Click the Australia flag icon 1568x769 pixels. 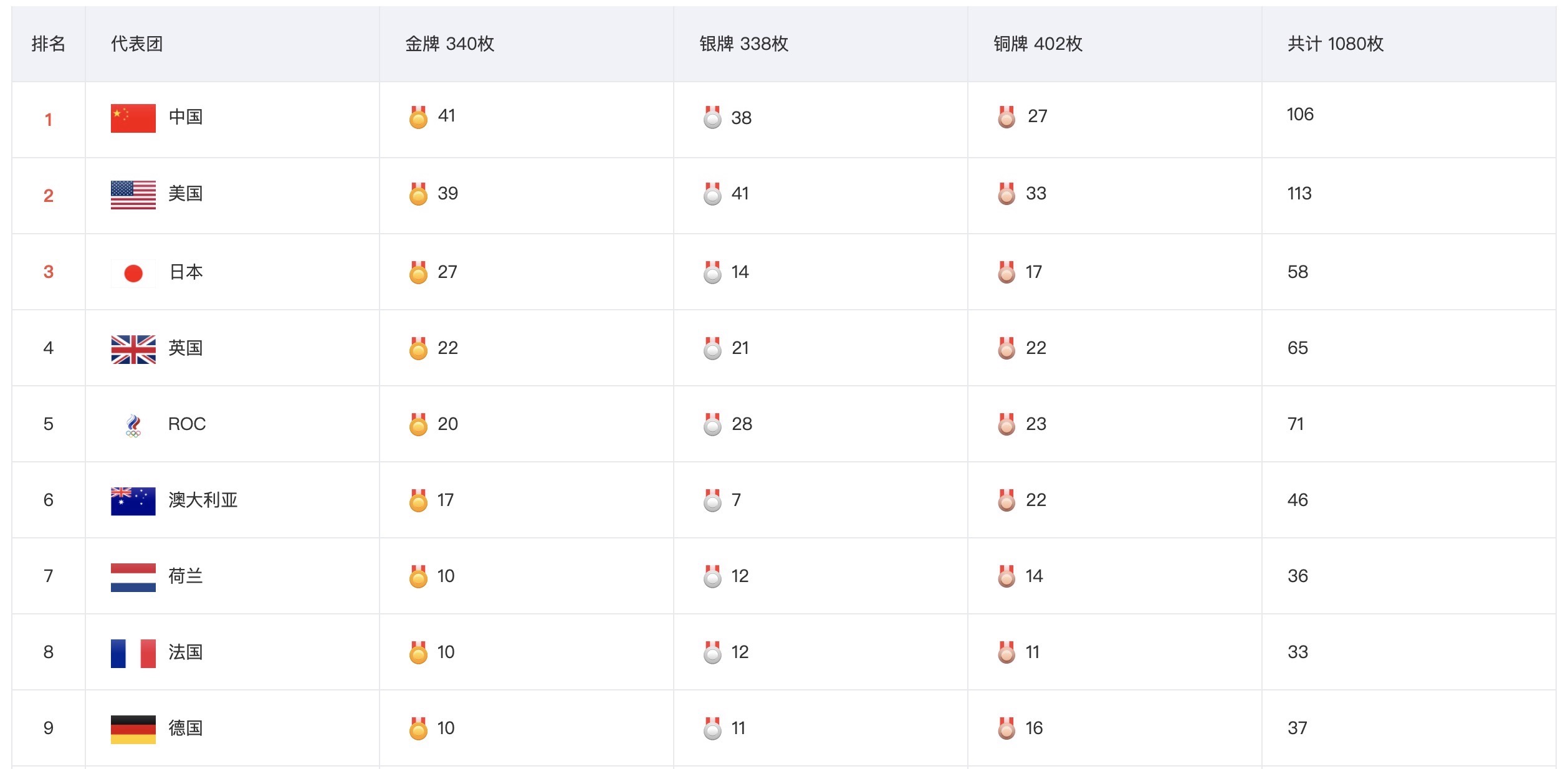pos(133,501)
